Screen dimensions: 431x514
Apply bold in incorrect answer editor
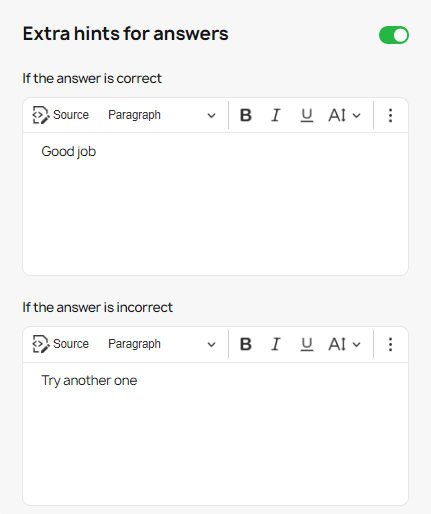246,344
